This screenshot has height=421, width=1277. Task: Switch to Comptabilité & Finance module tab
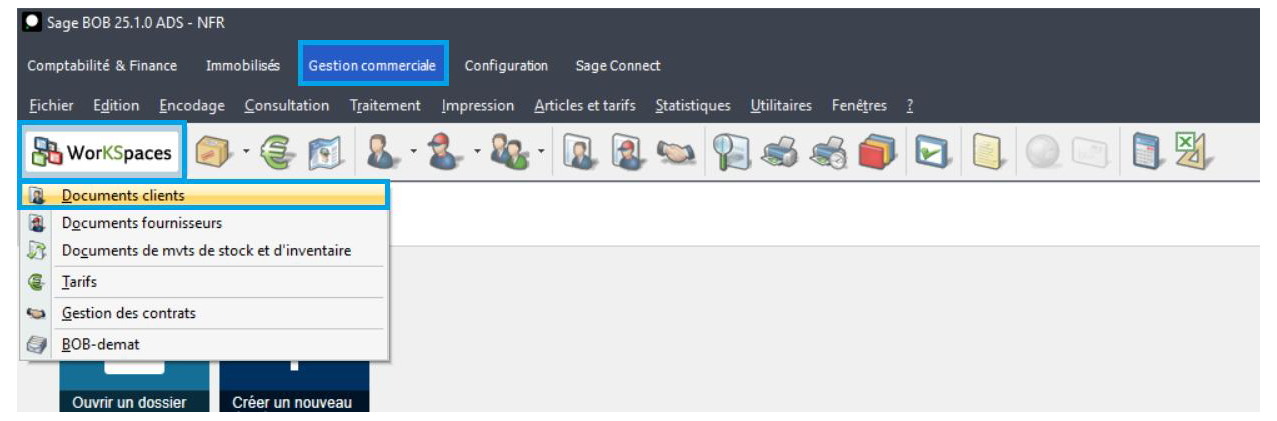click(x=102, y=66)
